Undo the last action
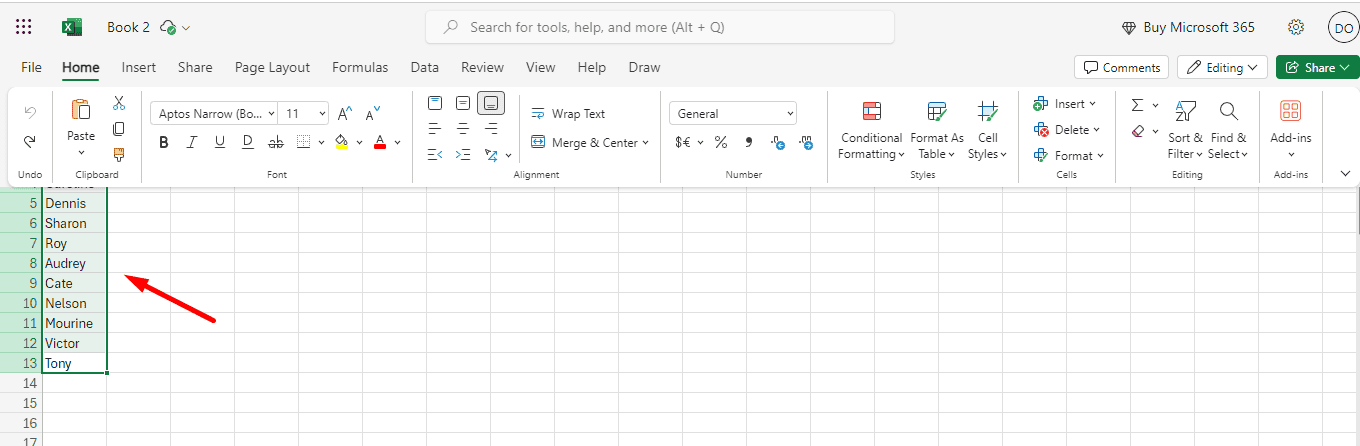Viewport: 1360px width, 446px height. (30, 112)
